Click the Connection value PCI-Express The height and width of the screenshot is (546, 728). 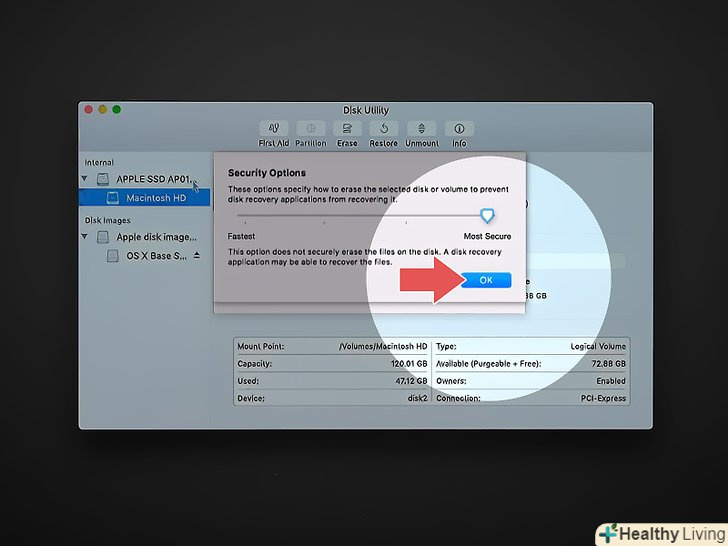pos(603,398)
